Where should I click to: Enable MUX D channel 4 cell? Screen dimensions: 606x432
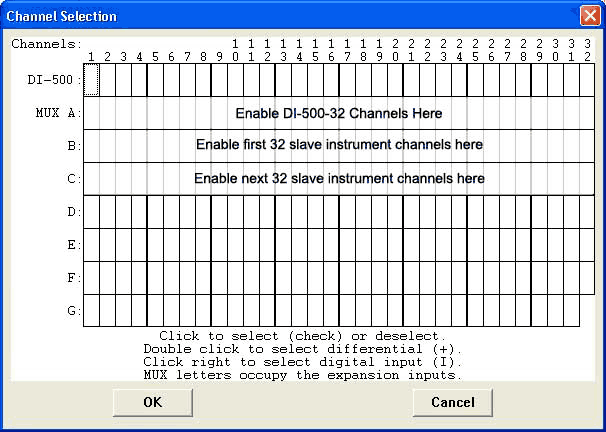(140, 212)
